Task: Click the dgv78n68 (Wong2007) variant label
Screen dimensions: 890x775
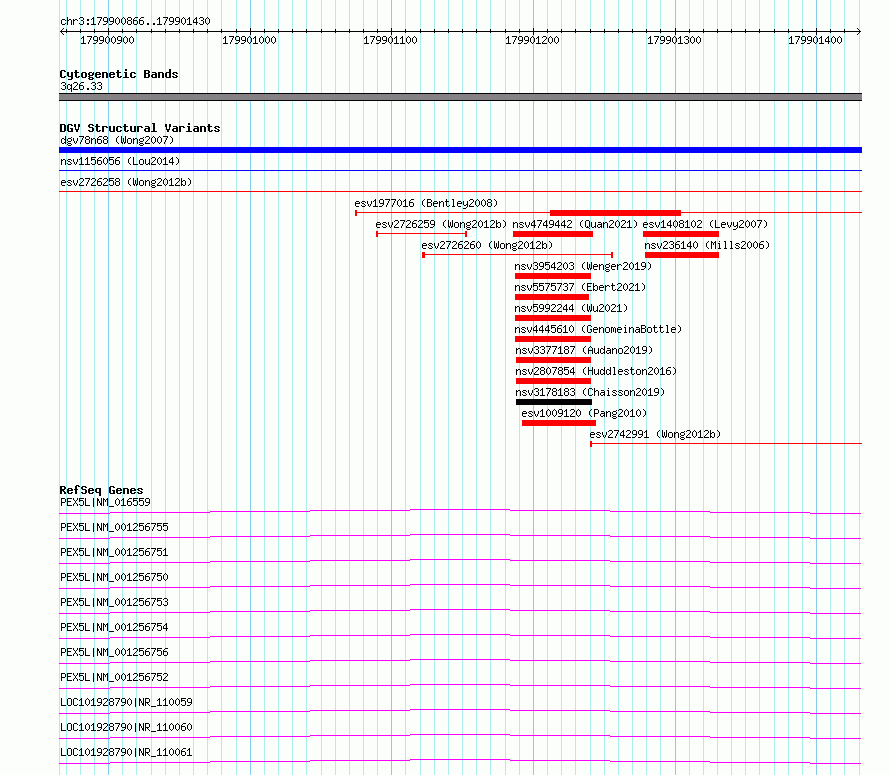Action: coord(117,140)
